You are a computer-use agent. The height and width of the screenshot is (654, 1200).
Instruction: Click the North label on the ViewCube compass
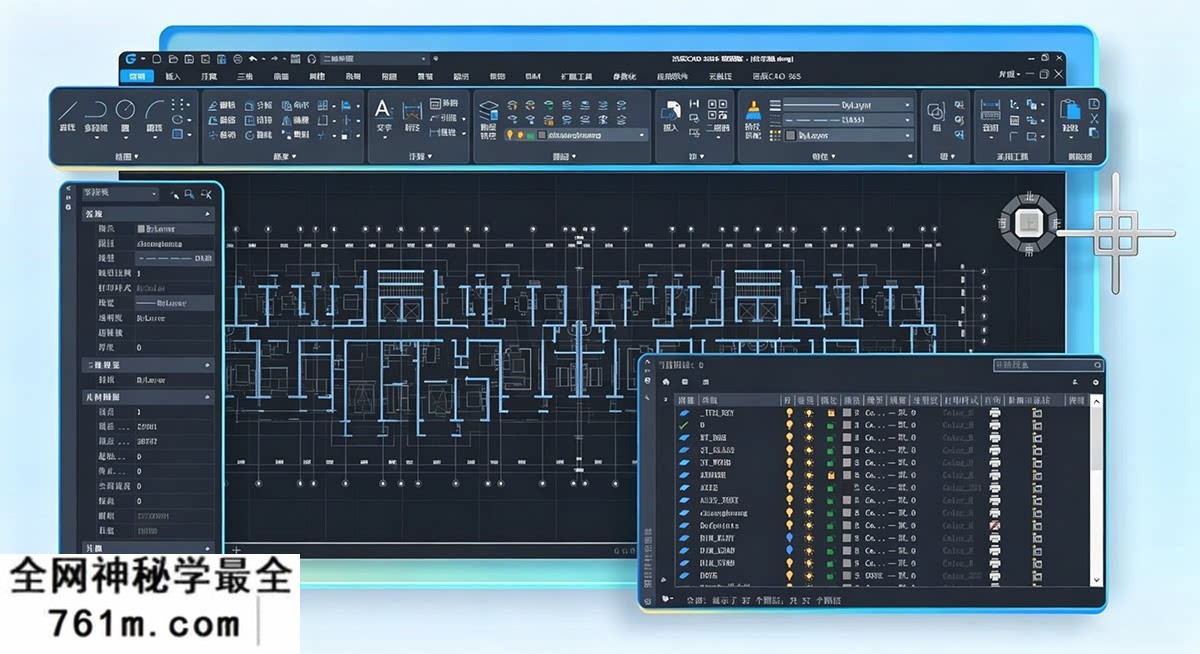(x=1029, y=198)
